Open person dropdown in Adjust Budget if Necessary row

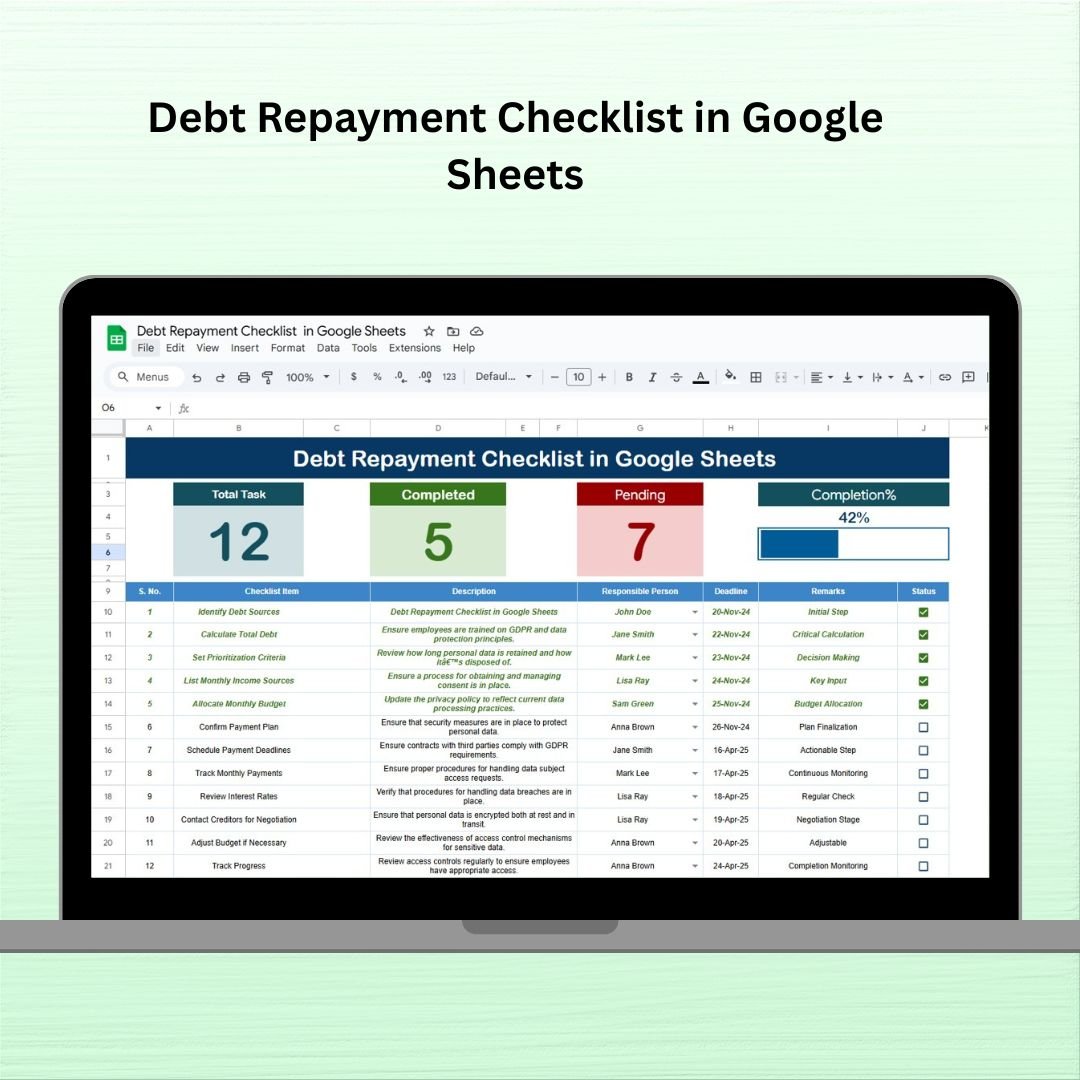coord(695,843)
